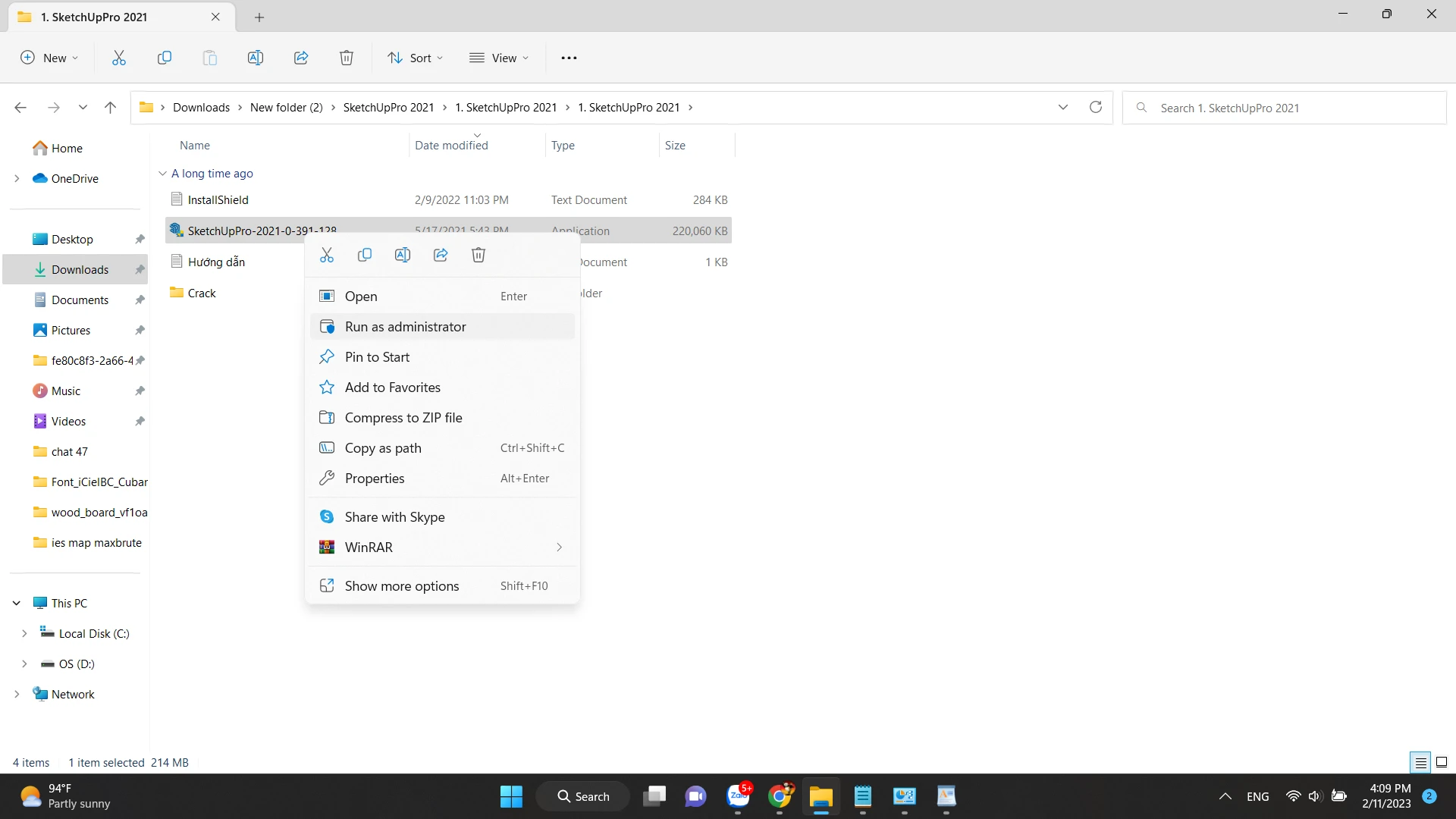This screenshot has height=819, width=1456.
Task: Click the Copy icon in the context menu
Action: point(365,255)
